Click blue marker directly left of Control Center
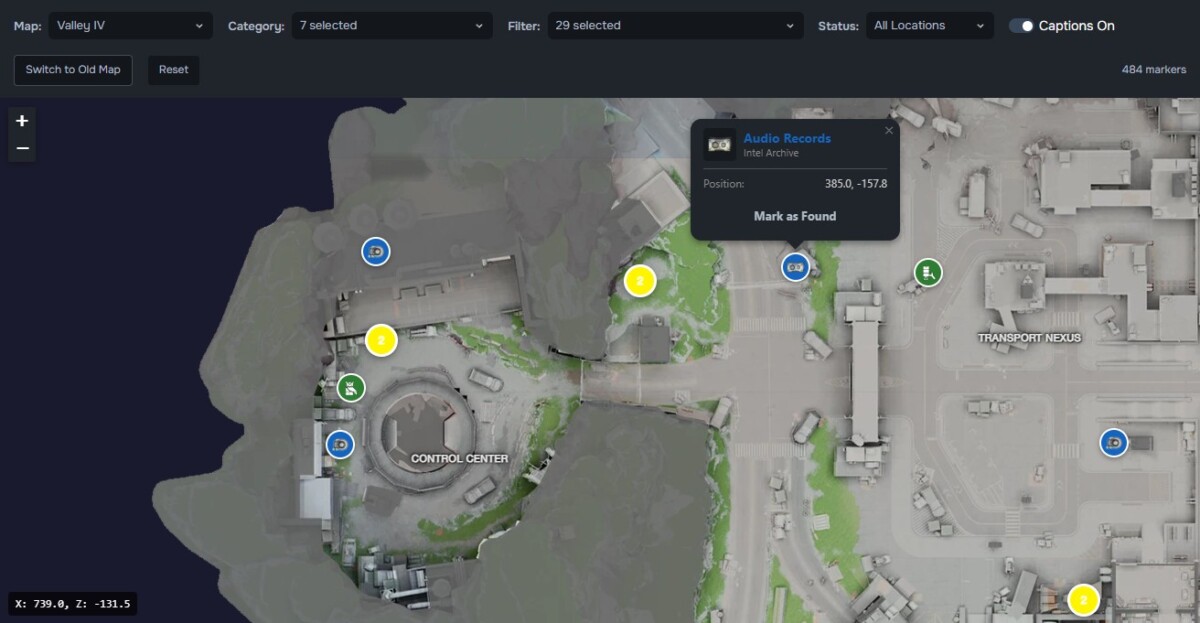Image resolution: width=1200 pixels, height=623 pixels. point(340,444)
